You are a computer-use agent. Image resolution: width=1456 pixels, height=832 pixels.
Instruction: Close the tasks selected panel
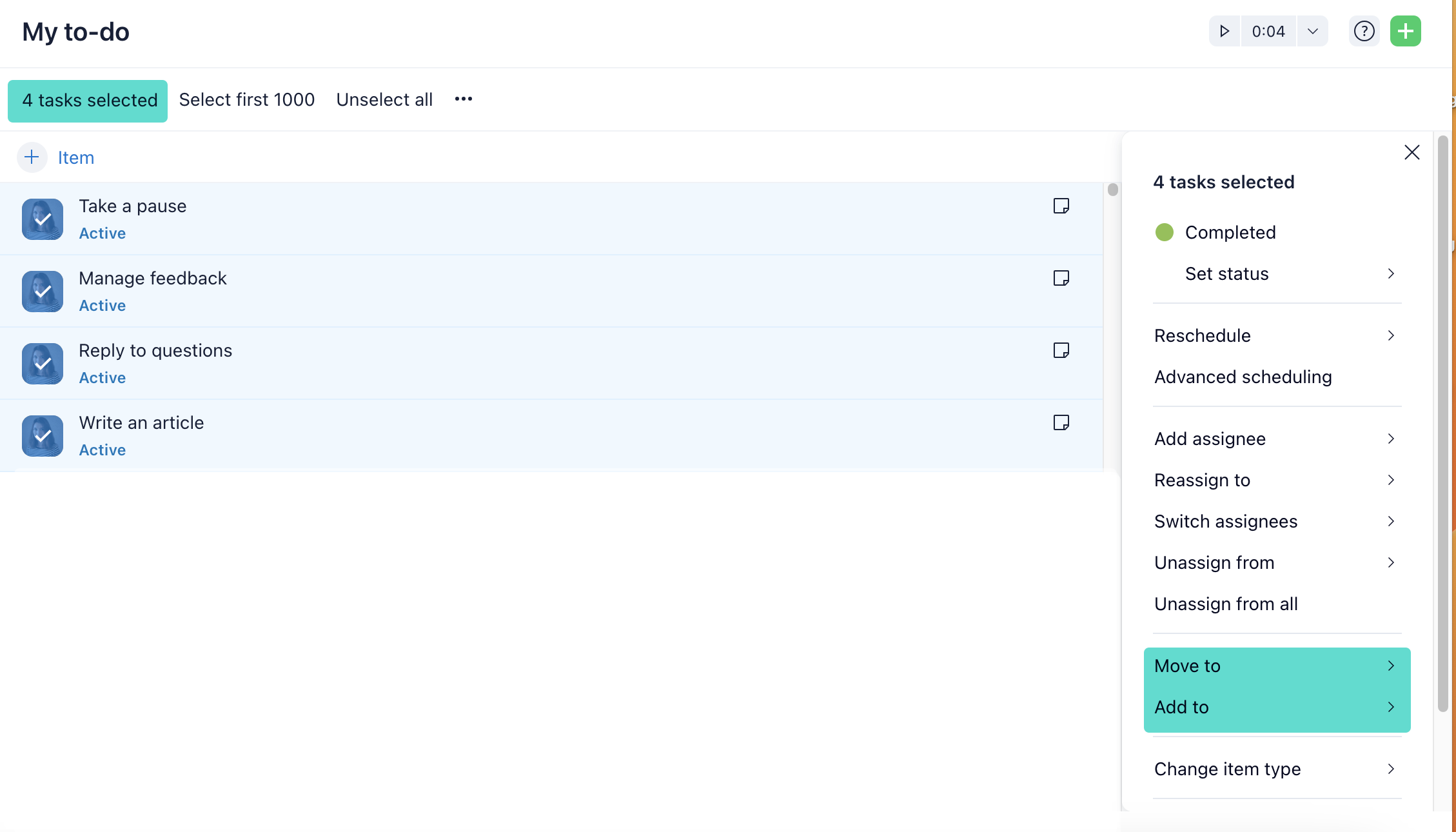[x=1412, y=152]
